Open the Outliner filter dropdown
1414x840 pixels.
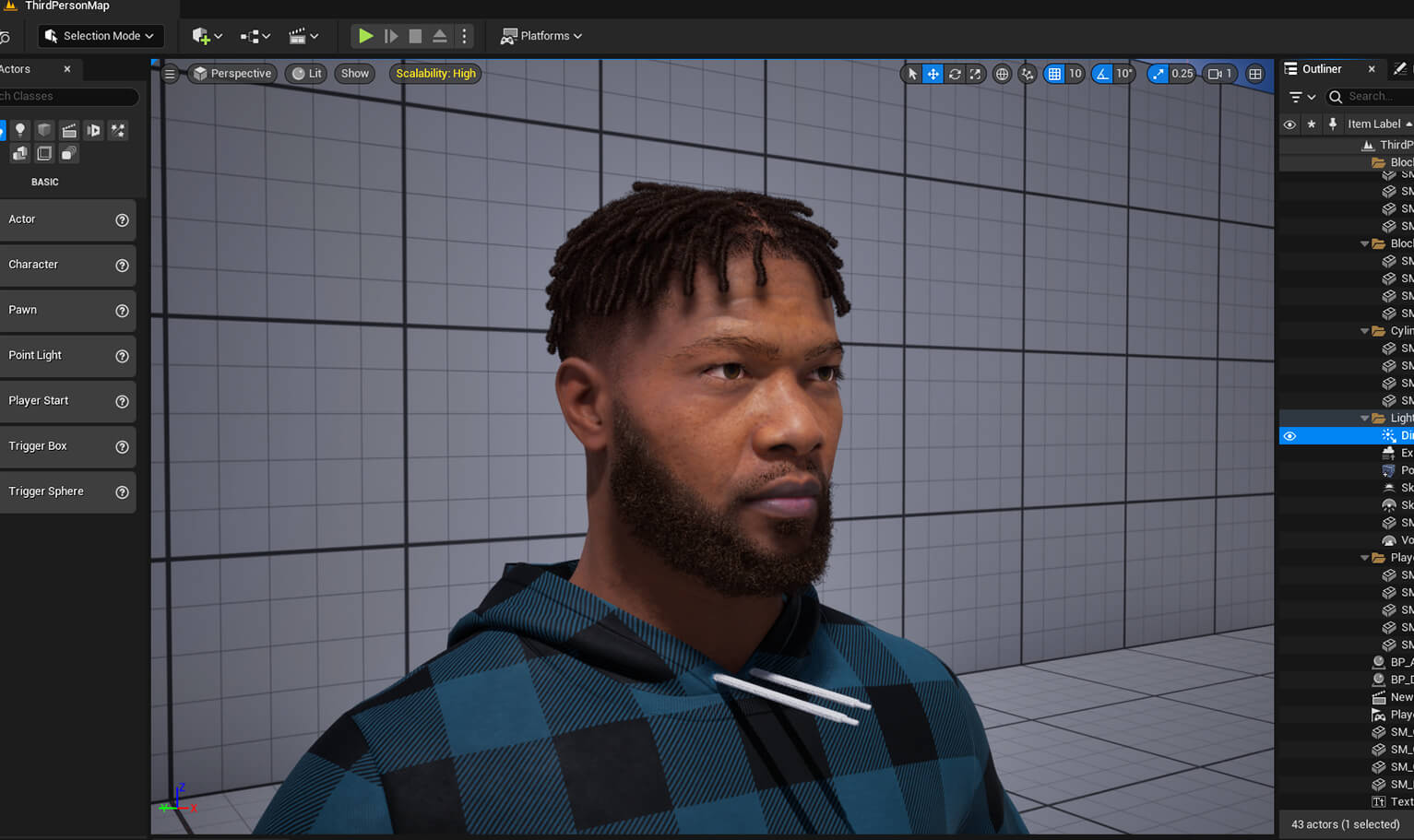coord(1301,97)
